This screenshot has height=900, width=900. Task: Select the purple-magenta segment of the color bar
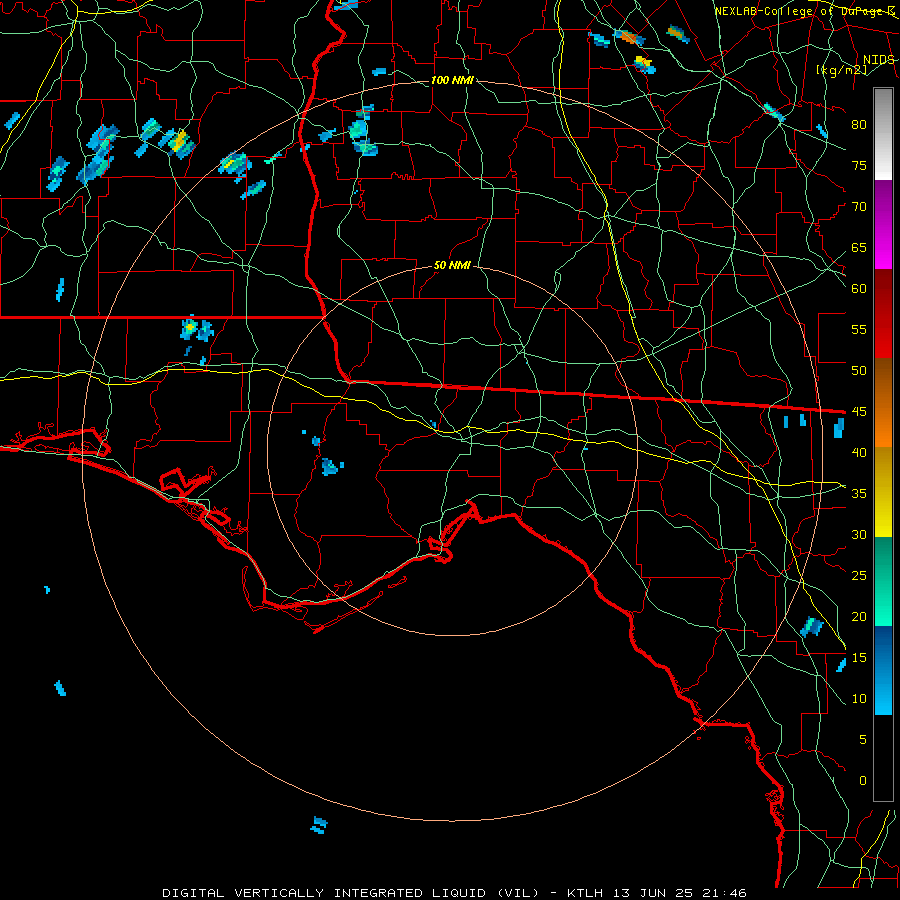click(883, 224)
